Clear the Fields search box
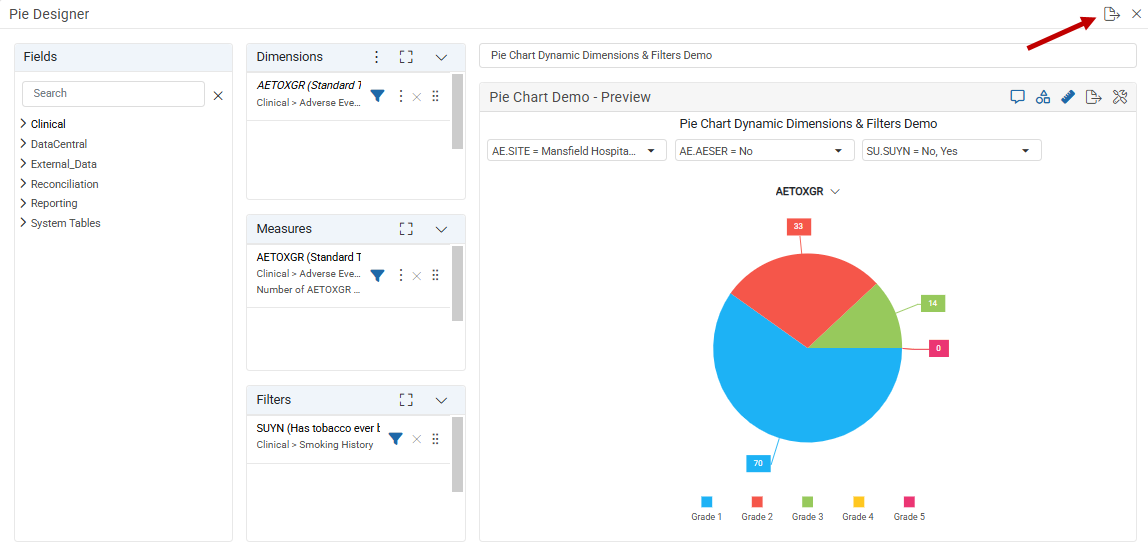The image size is (1148, 546). (218, 96)
